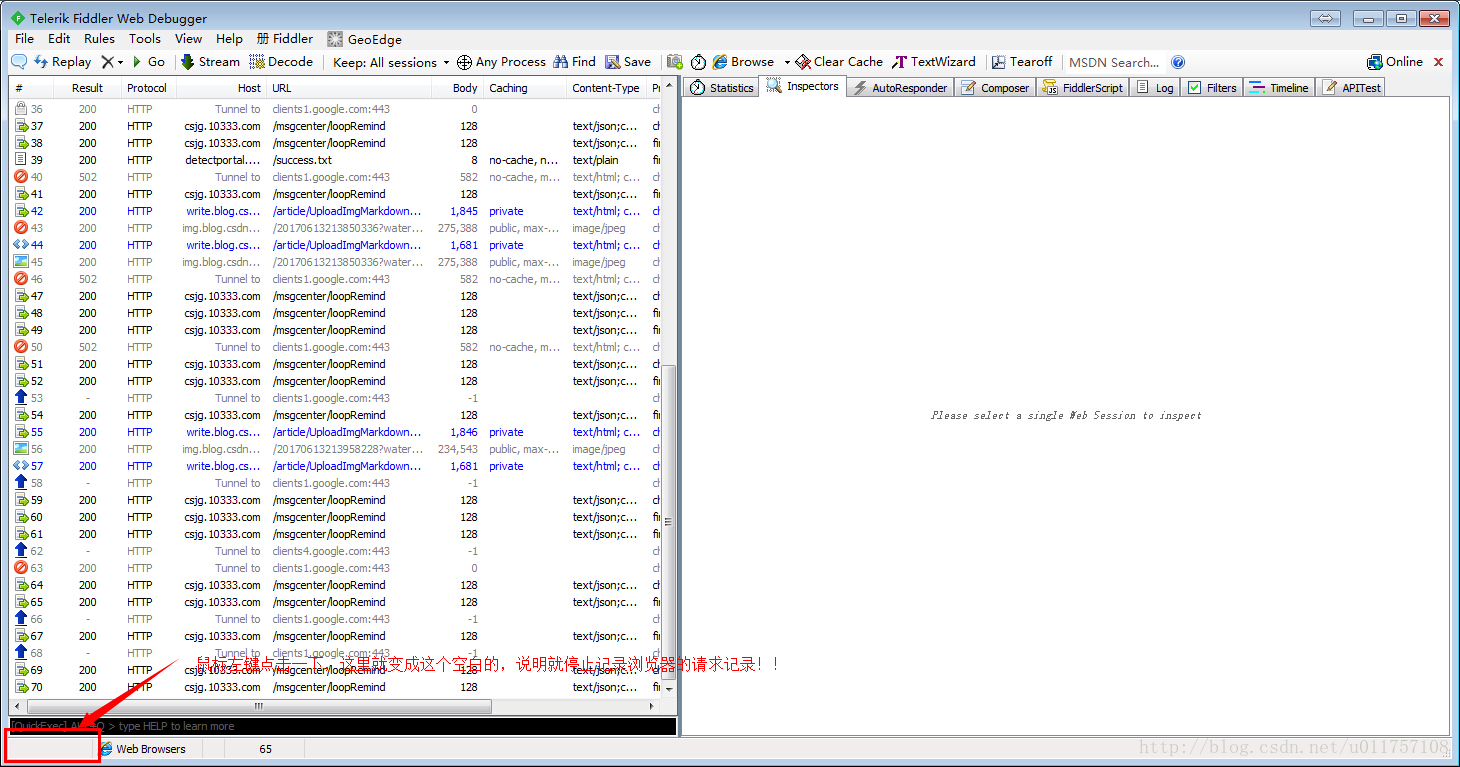
Task: Save sessions with the Save button
Action: 628,62
